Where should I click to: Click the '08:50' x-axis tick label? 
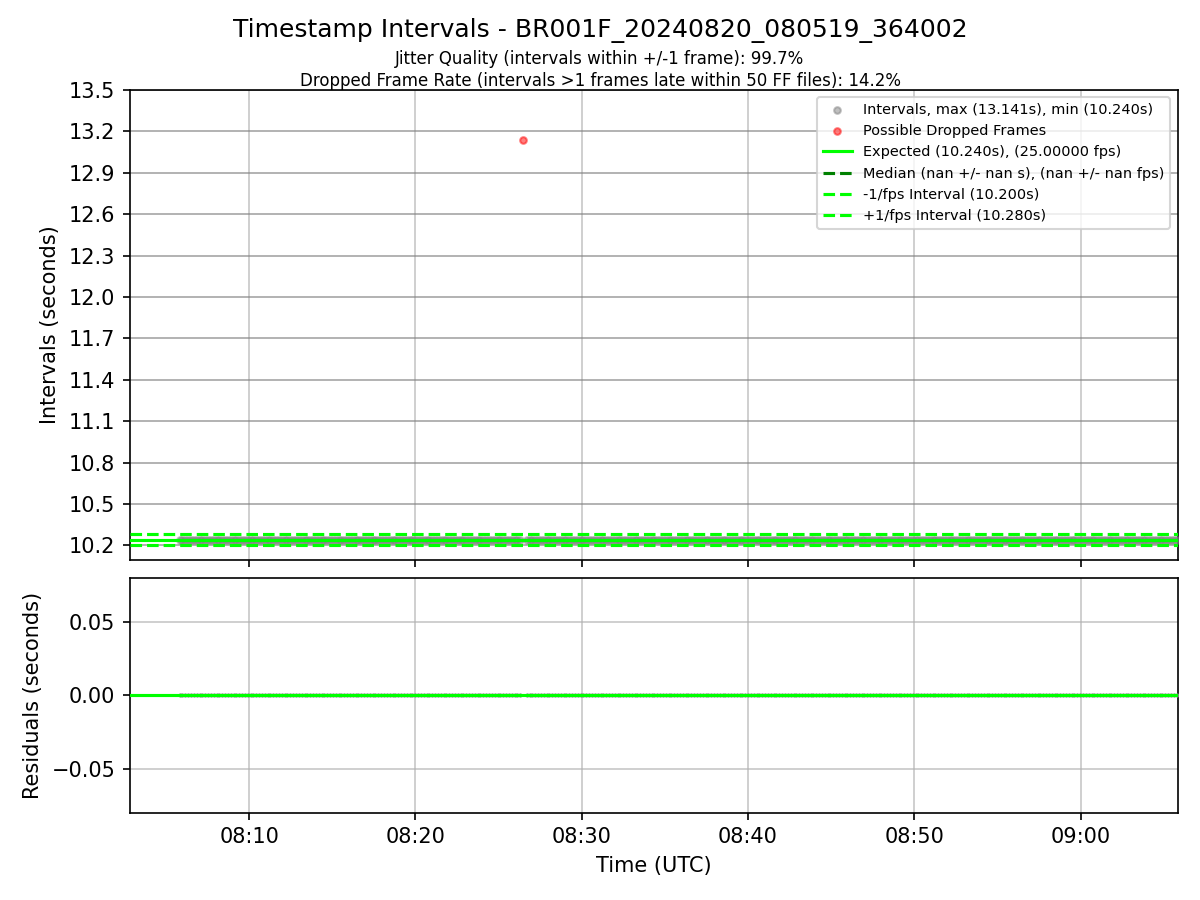tap(913, 835)
